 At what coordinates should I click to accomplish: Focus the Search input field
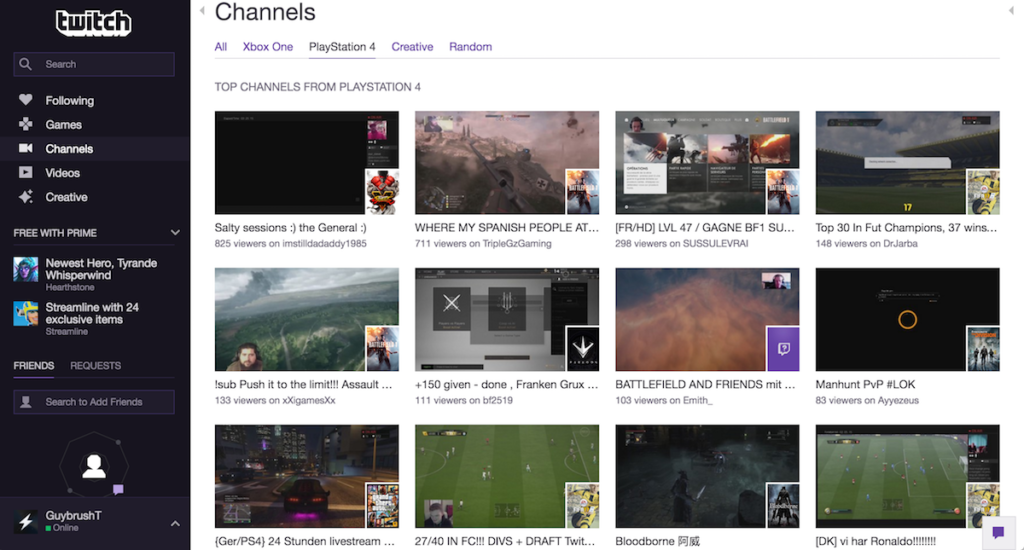tap(94, 64)
